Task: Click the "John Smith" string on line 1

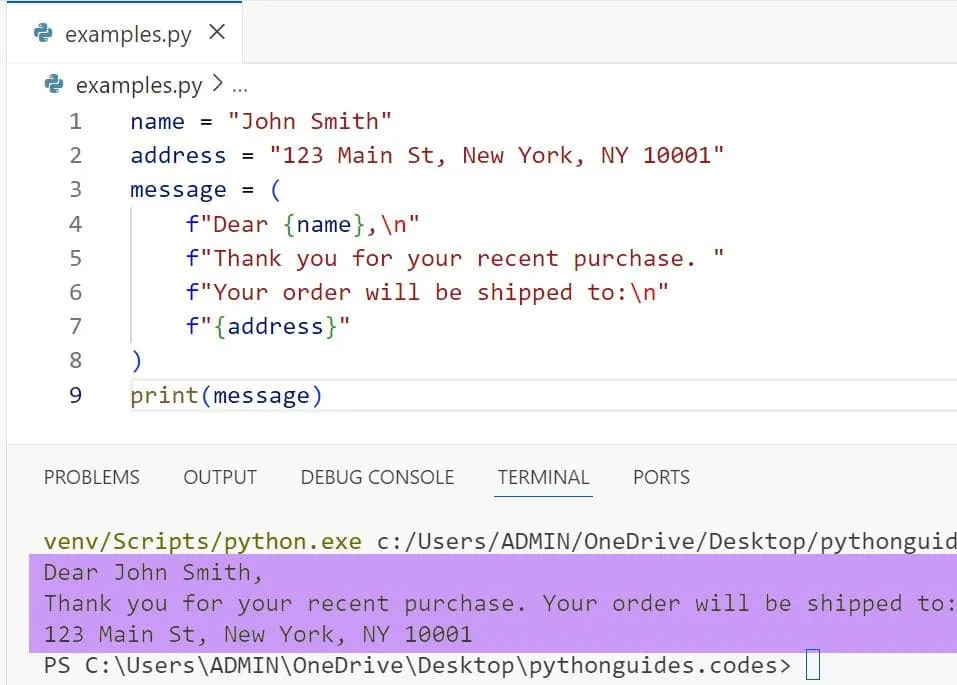Action: coord(310,122)
